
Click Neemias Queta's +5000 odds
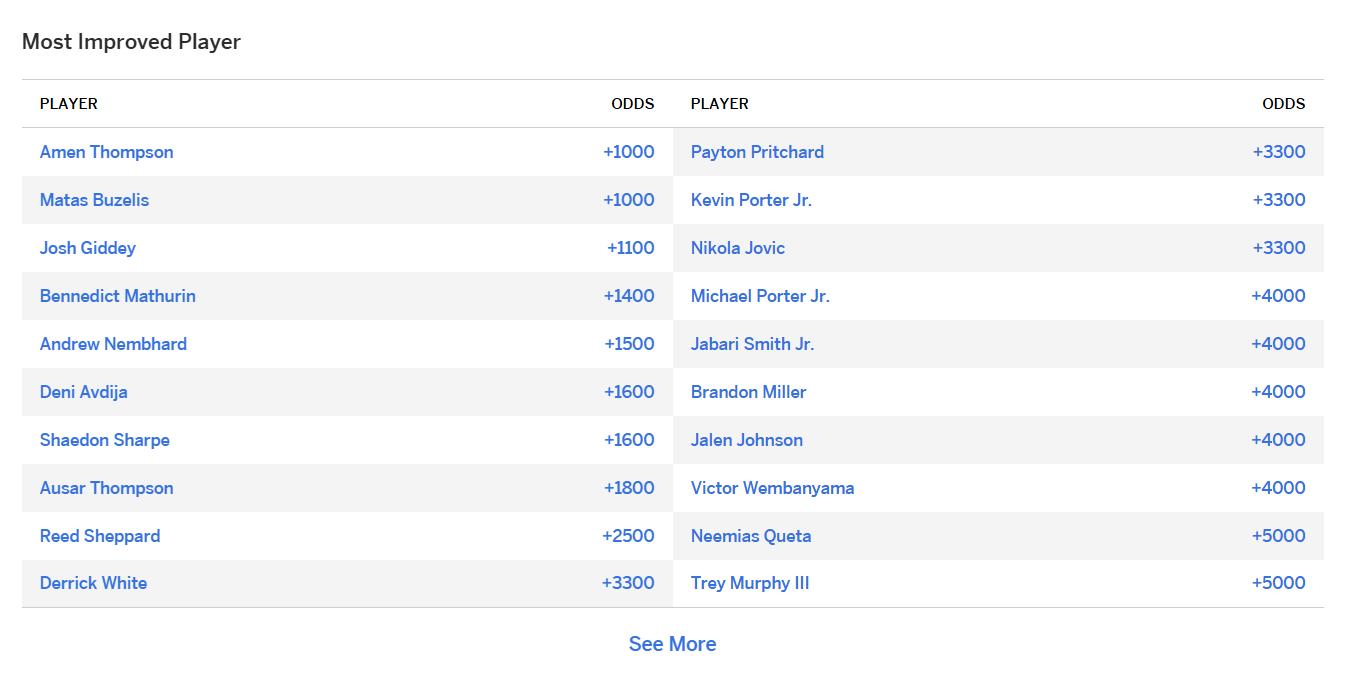point(1277,536)
